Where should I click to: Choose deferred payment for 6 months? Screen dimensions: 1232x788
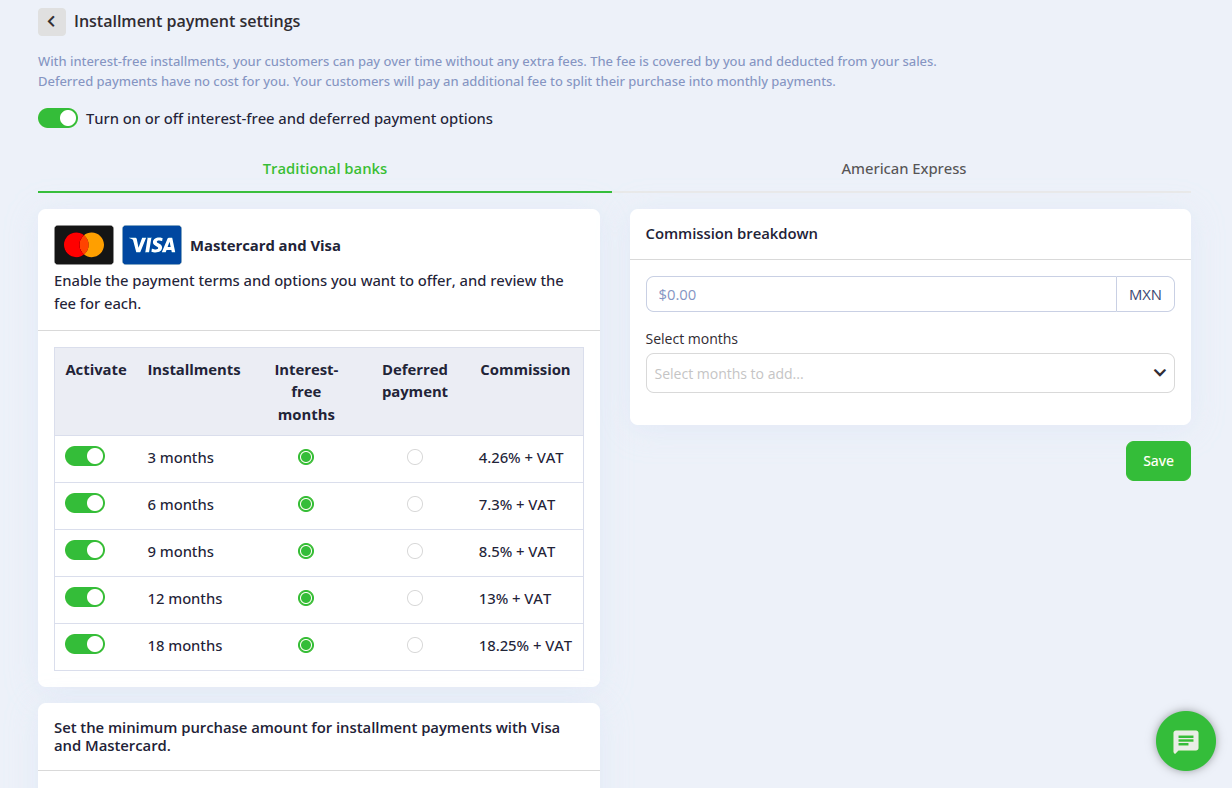415,504
